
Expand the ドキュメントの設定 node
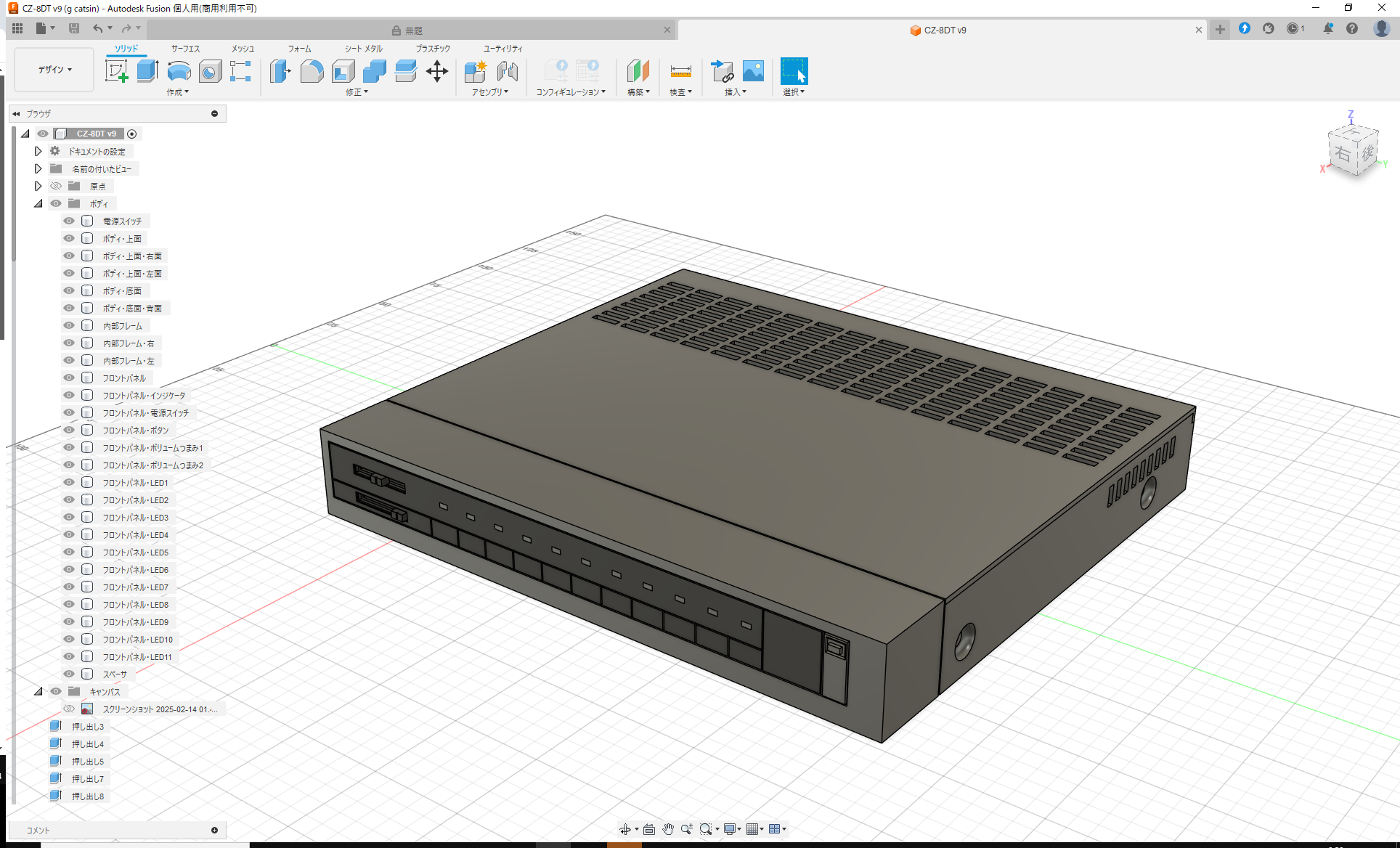point(38,151)
